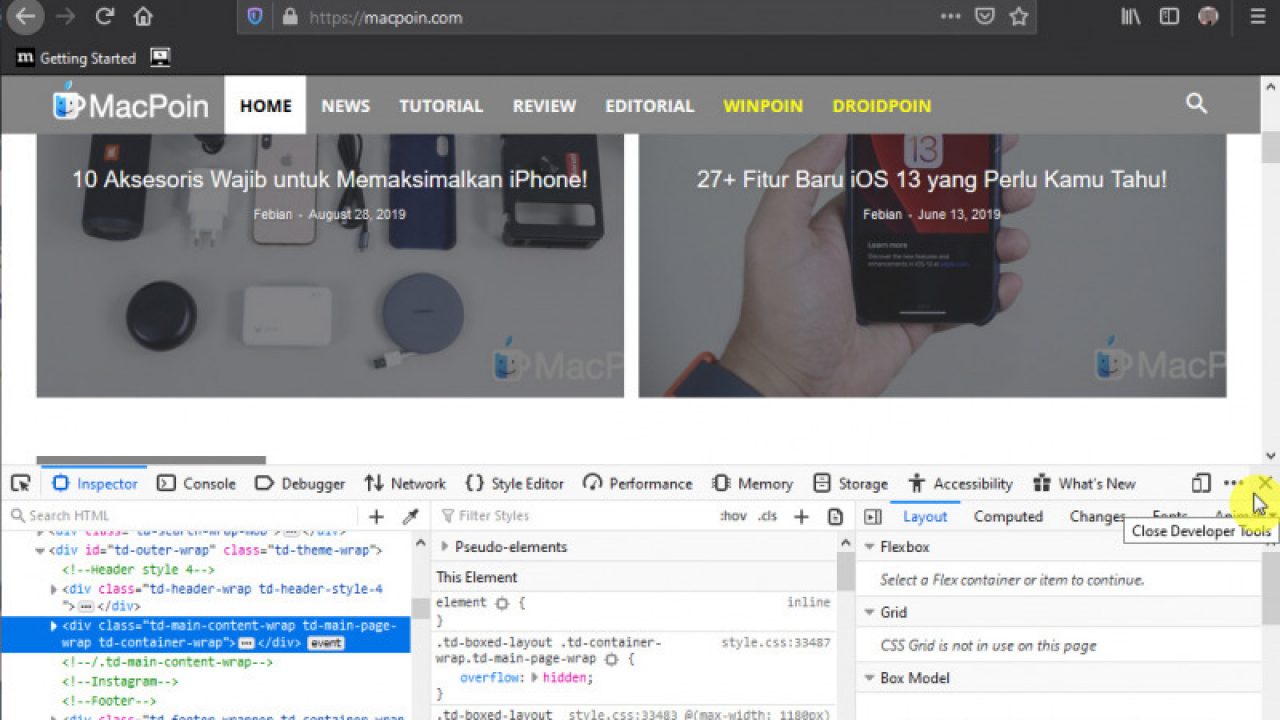Toggle the sidebar view icon

pyautogui.click(x=1169, y=17)
